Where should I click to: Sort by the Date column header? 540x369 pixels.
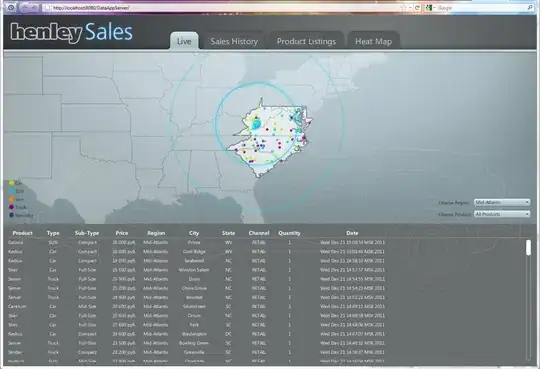pyautogui.click(x=352, y=233)
